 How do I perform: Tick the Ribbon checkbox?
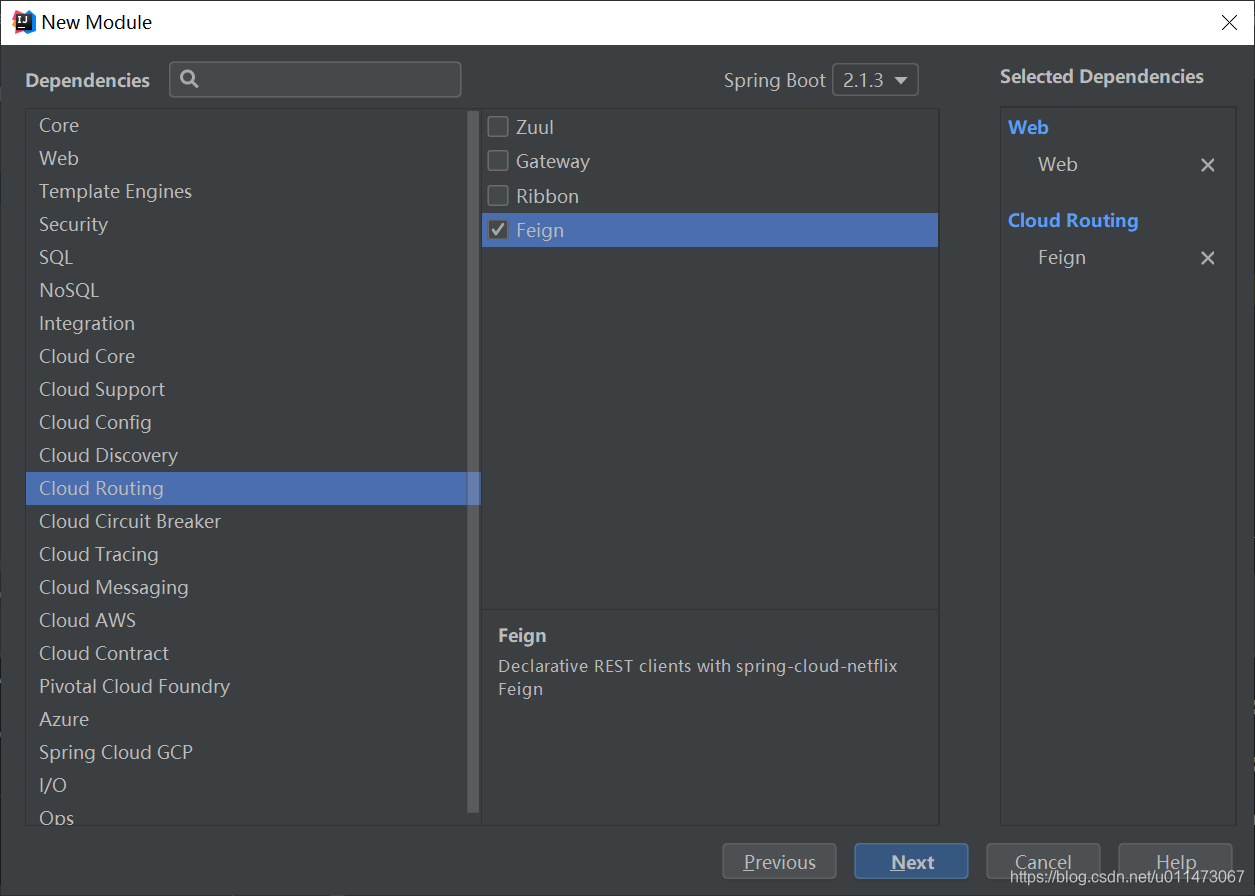coord(498,196)
